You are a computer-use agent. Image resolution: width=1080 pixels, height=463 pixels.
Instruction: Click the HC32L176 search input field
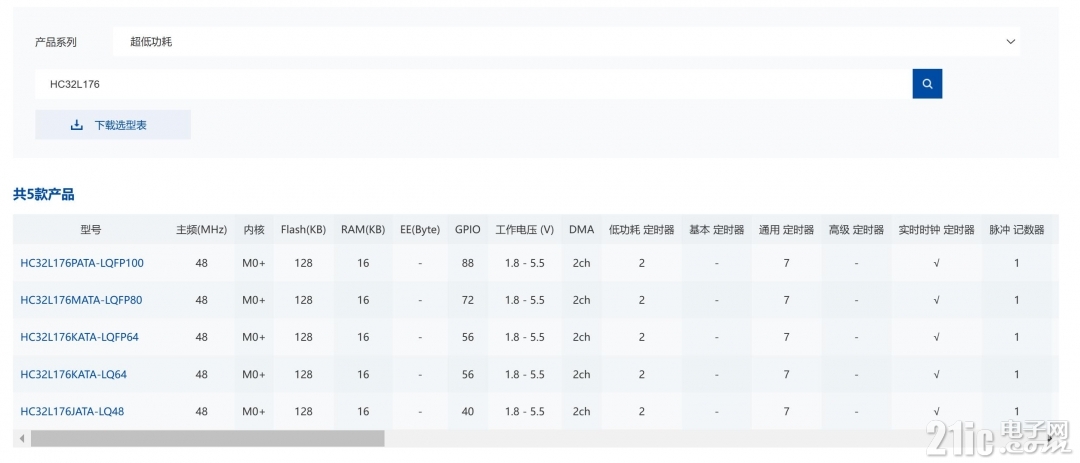(x=474, y=84)
